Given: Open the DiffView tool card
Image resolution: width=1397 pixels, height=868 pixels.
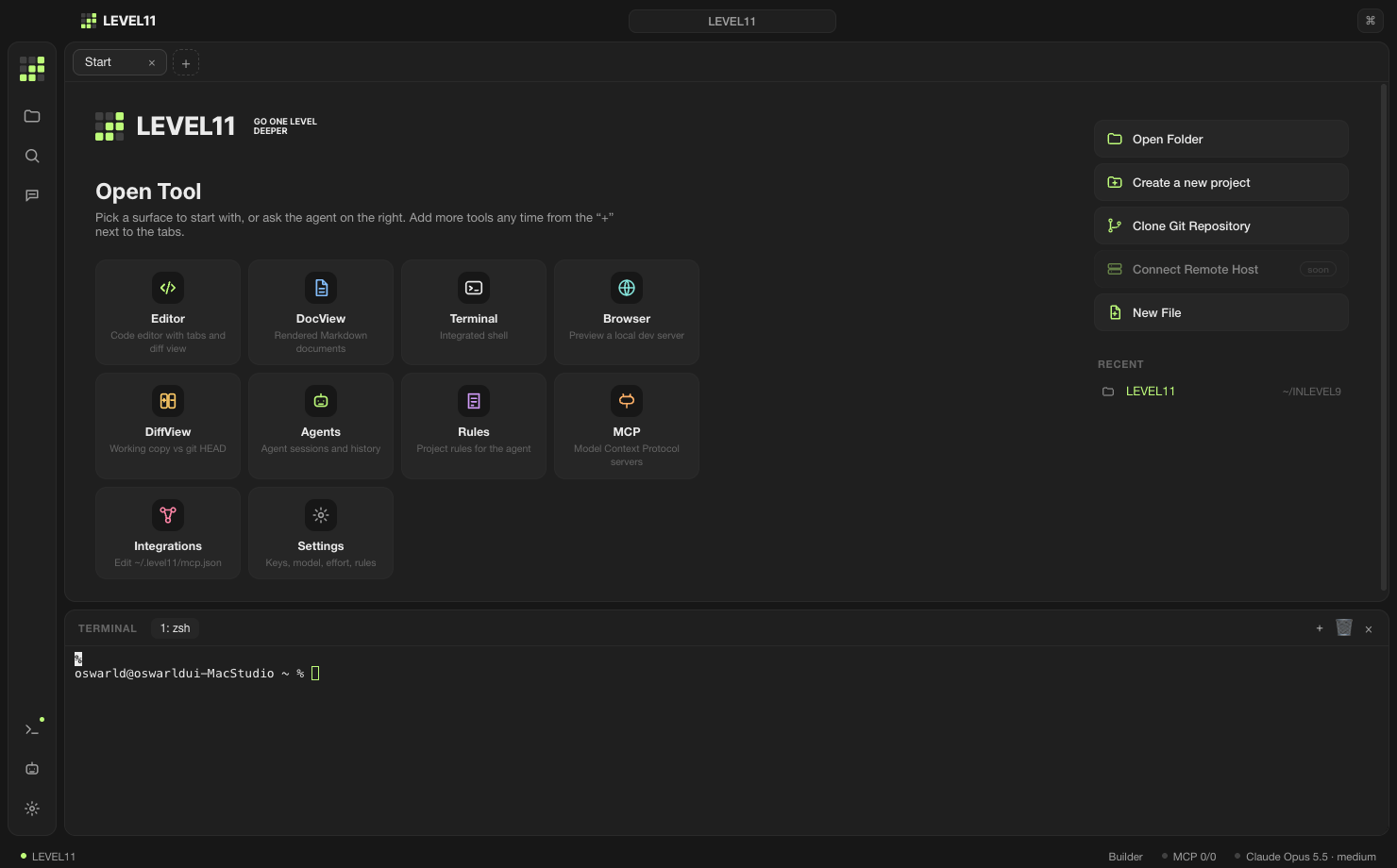Looking at the screenshot, I should point(168,426).
